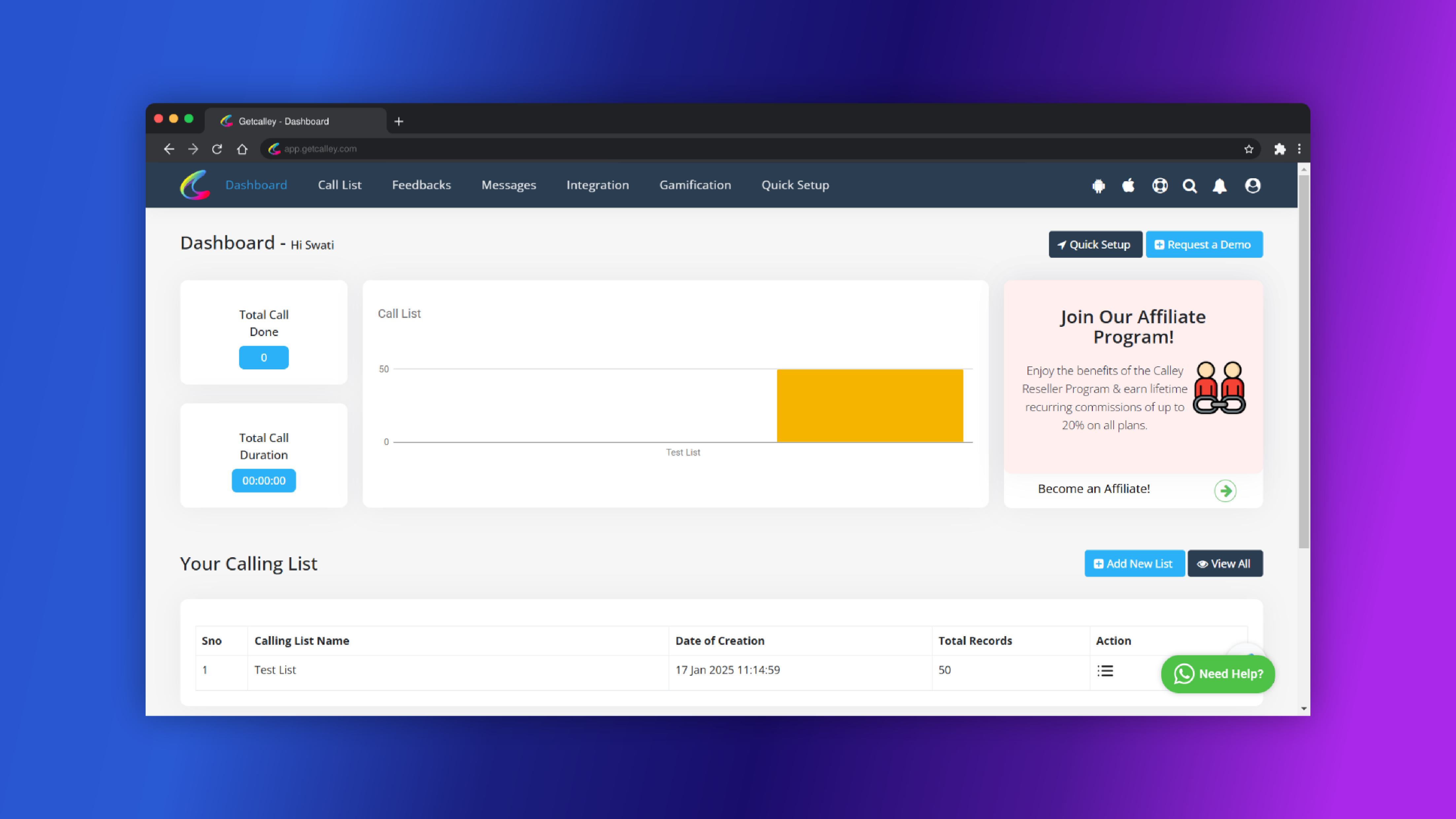Viewport: 1456px width, 819px height.
Task: Select the Dashboard nav item
Action: click(x=256, y=185)
